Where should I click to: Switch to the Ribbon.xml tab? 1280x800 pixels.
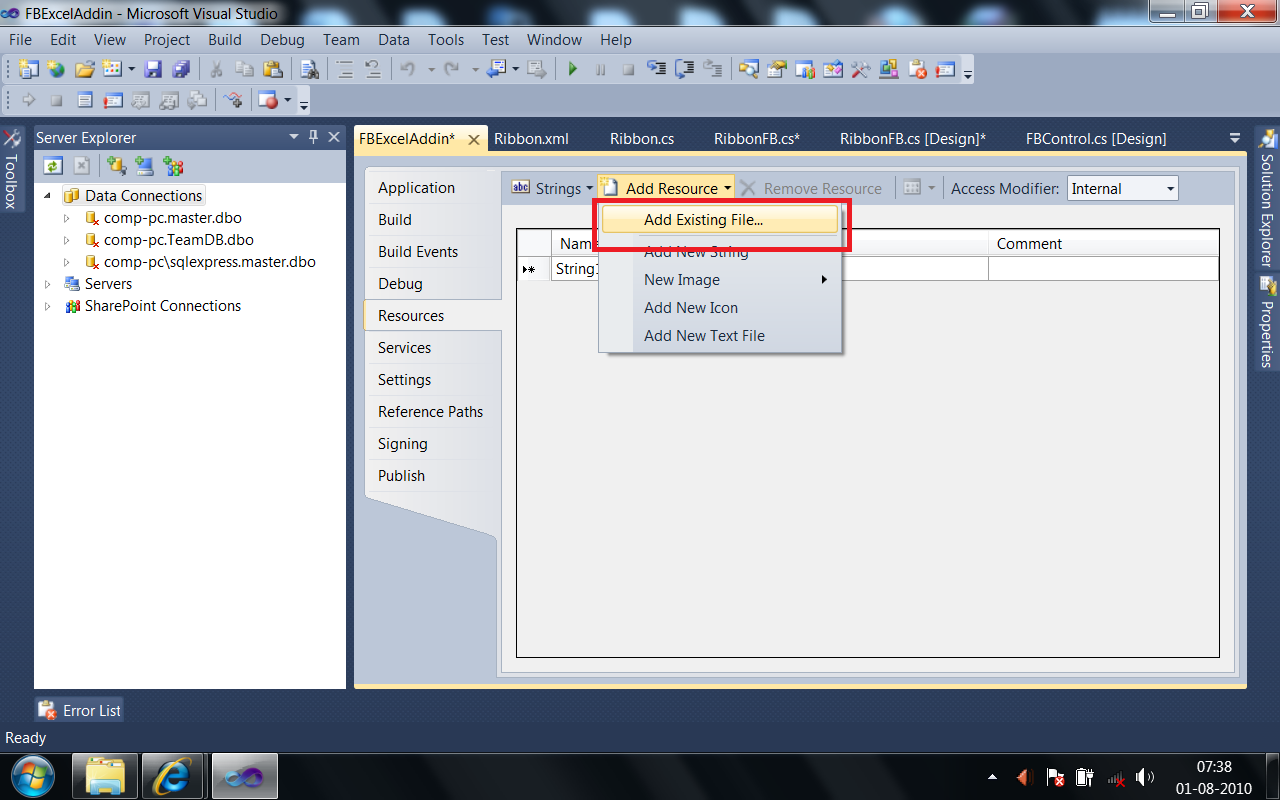531,139
